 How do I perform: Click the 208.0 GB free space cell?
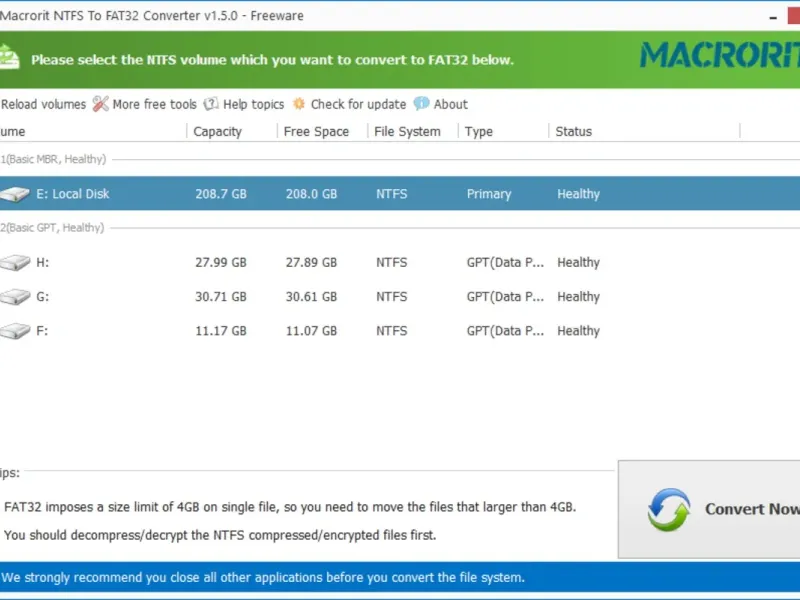tap(311, 194)
